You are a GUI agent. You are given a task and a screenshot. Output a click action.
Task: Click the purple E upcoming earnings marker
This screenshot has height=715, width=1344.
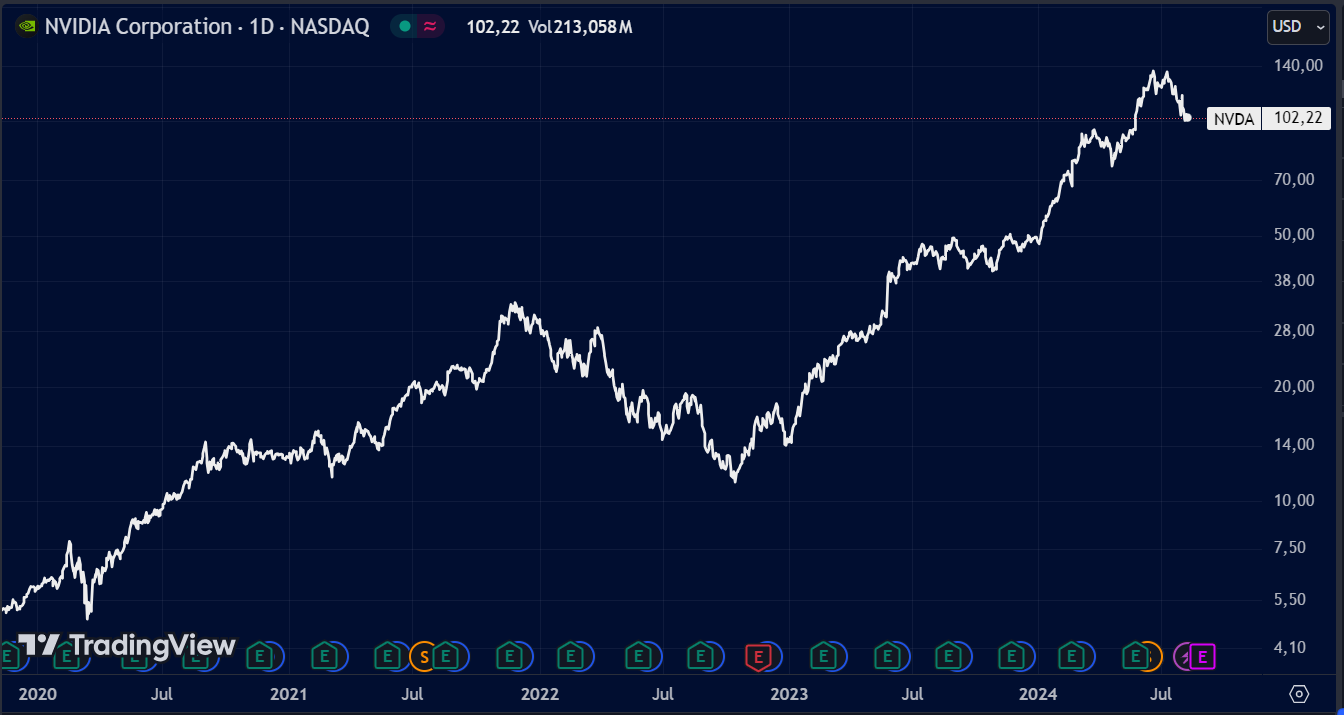(x=1203, y=657)
